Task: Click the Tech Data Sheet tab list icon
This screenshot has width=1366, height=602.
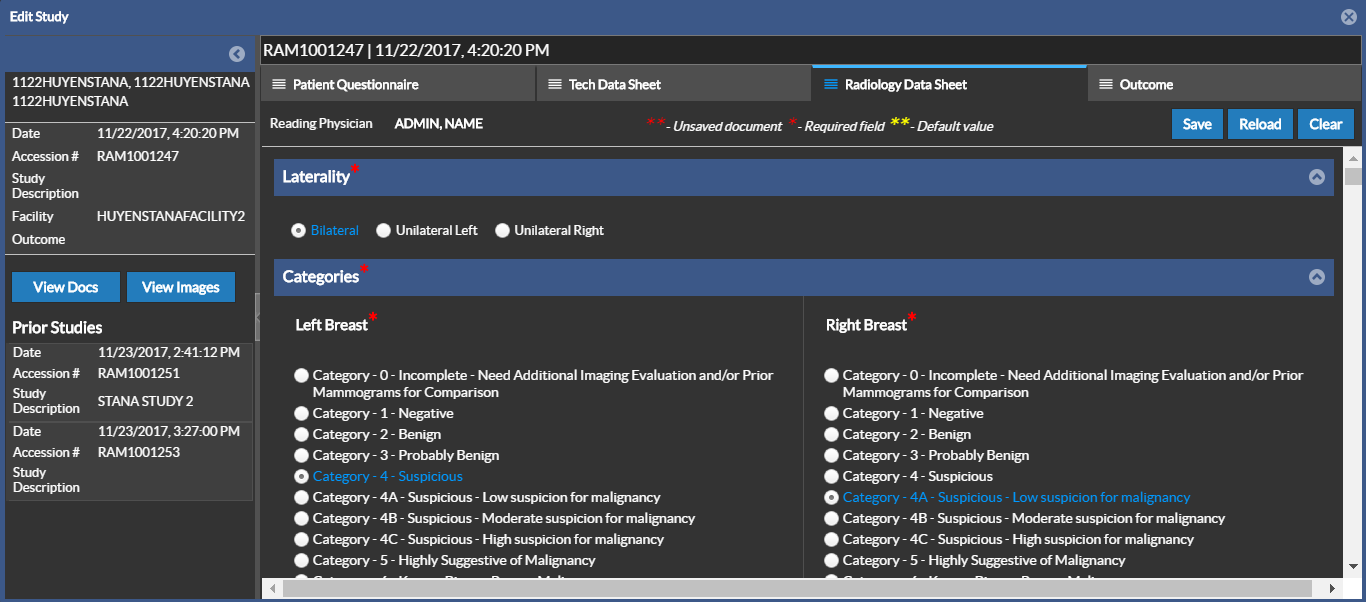Action: [555, 85]
